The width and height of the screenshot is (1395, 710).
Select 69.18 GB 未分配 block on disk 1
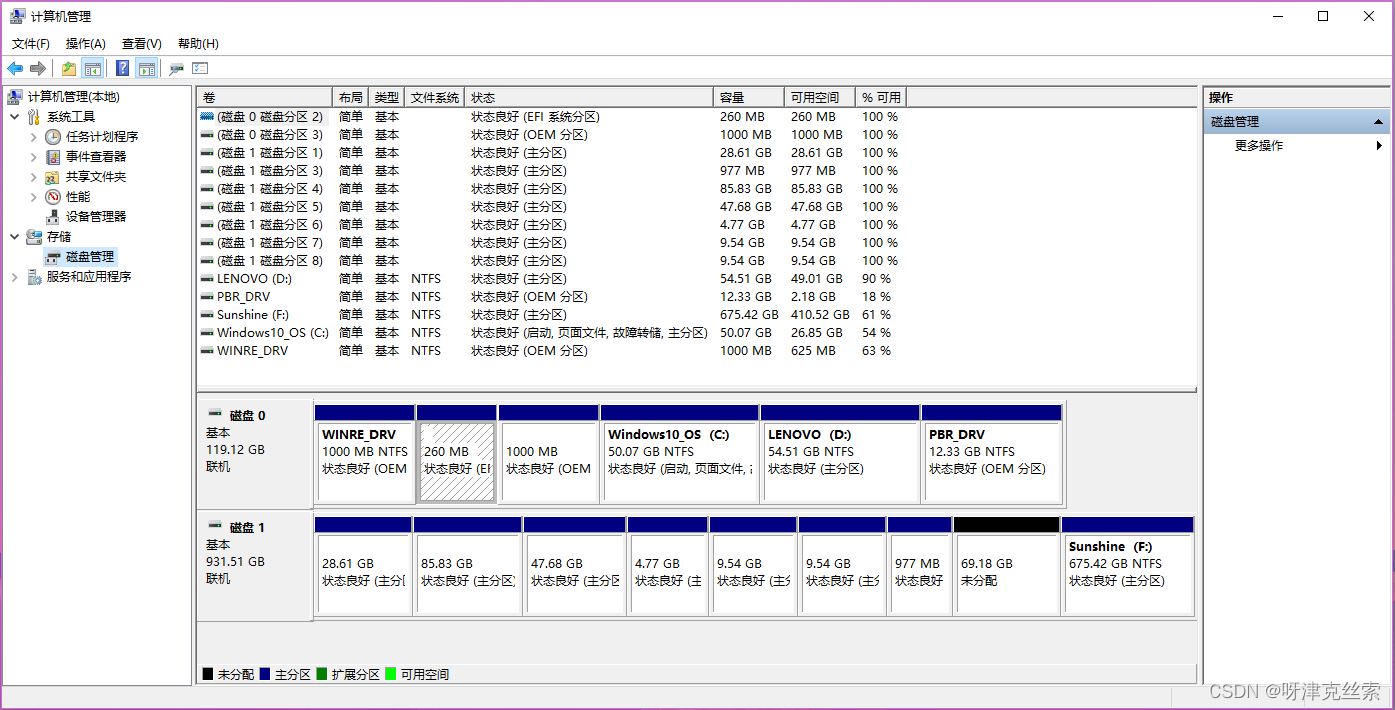point(1006,566)
